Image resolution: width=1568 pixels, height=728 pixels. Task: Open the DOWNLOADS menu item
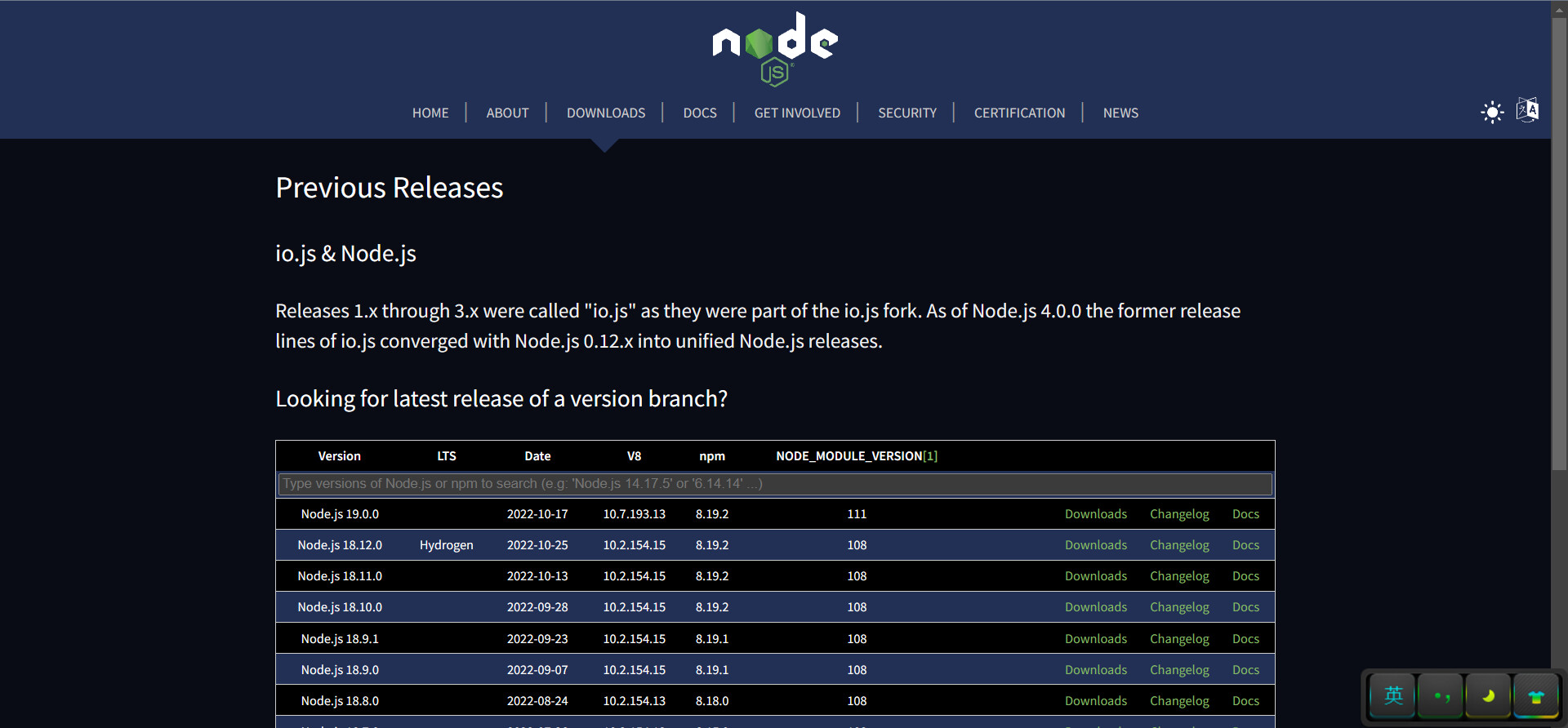click(606, 113)
